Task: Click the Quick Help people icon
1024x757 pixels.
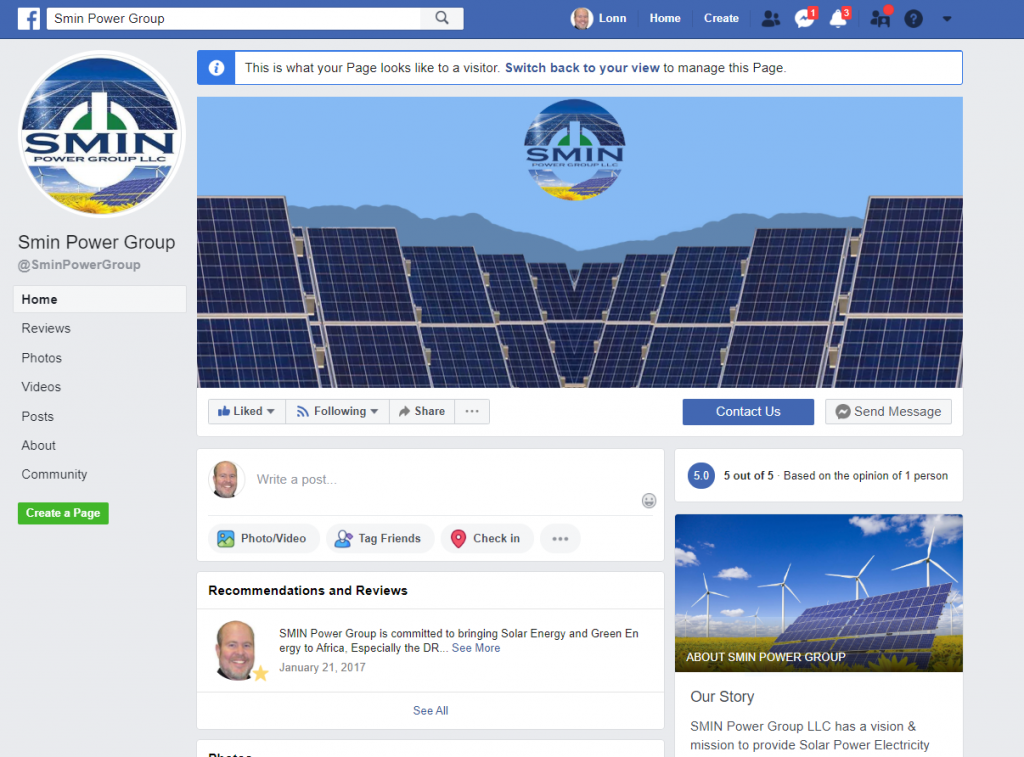Action: [880, 19]
